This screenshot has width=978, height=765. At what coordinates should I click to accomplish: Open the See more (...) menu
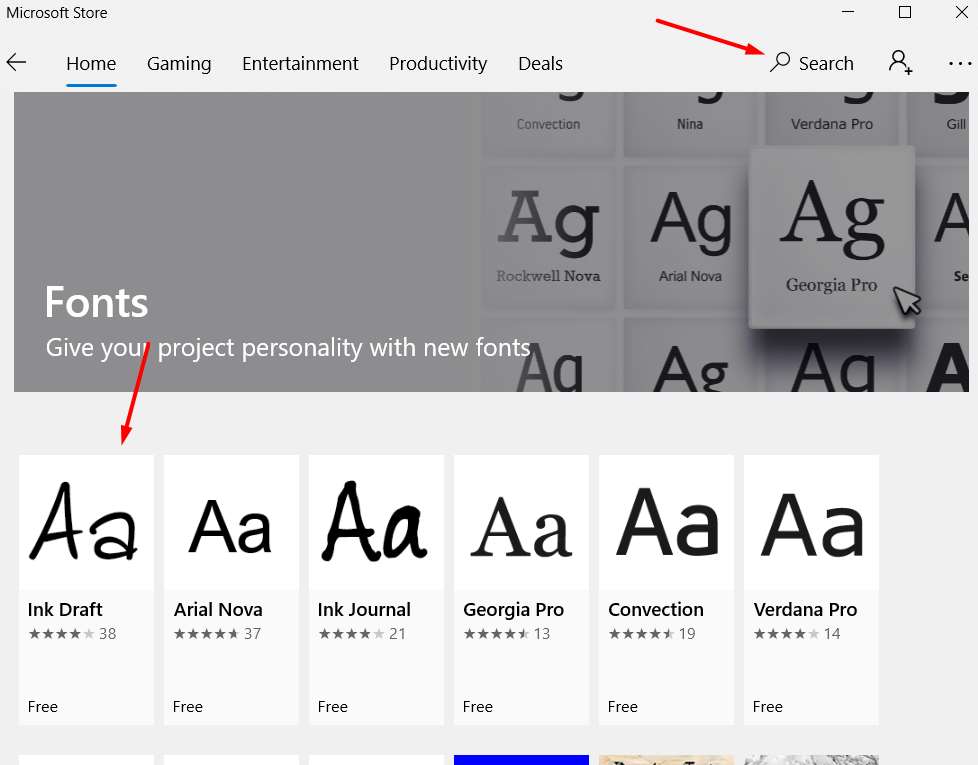click(957, 63)
